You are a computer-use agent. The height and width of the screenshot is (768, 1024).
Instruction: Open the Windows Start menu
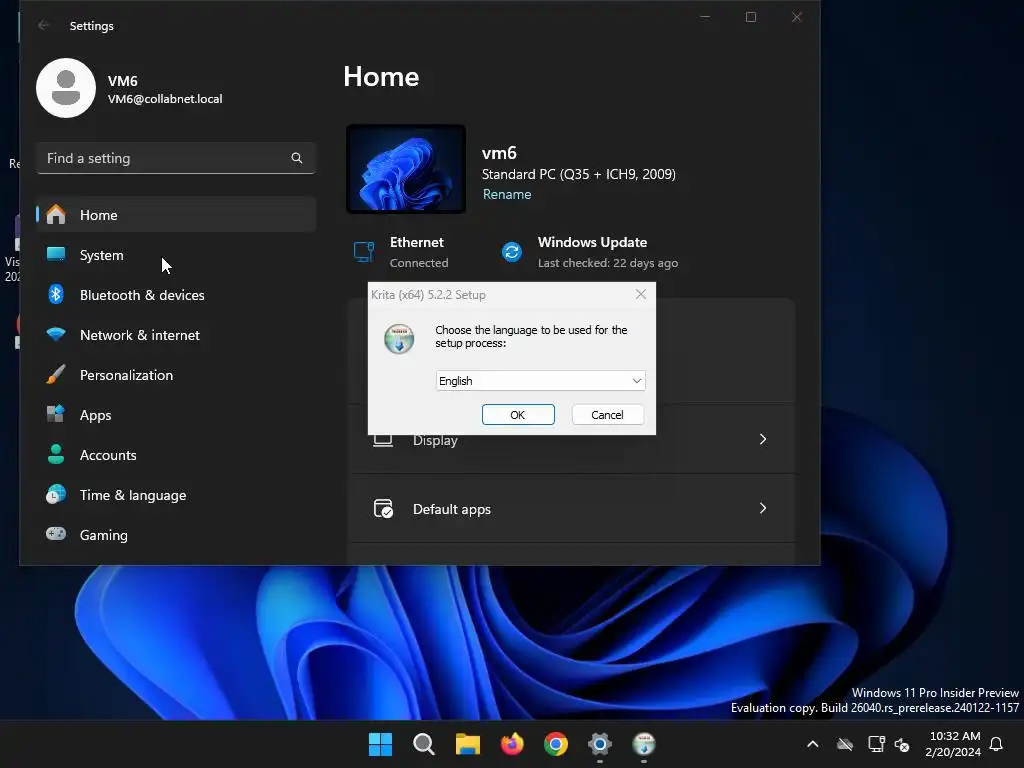pos(380,744)
